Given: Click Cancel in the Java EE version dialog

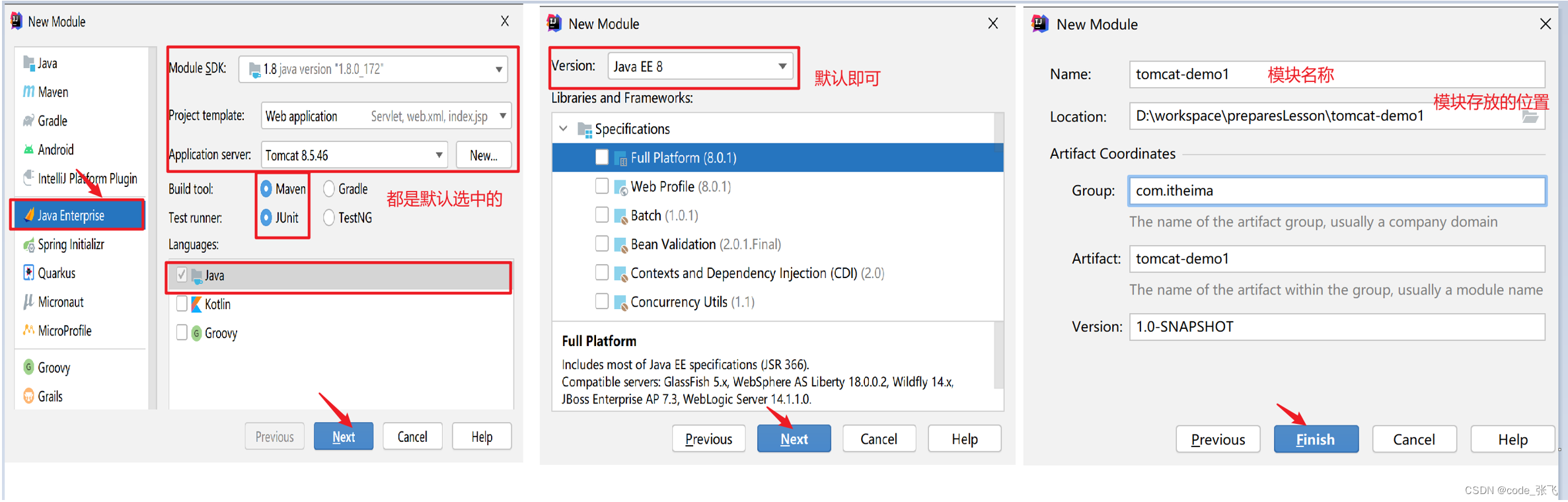Looking at the screenshot, I should click(x=879, y=439).
